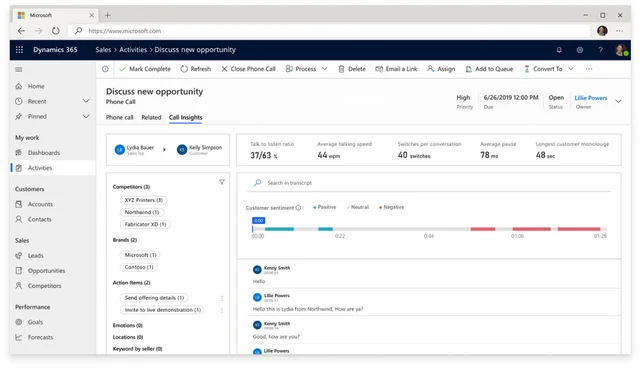Expand the Process dropdown arrow
Image resolution: width=640 pixels, height=368 pixels.
324,69
